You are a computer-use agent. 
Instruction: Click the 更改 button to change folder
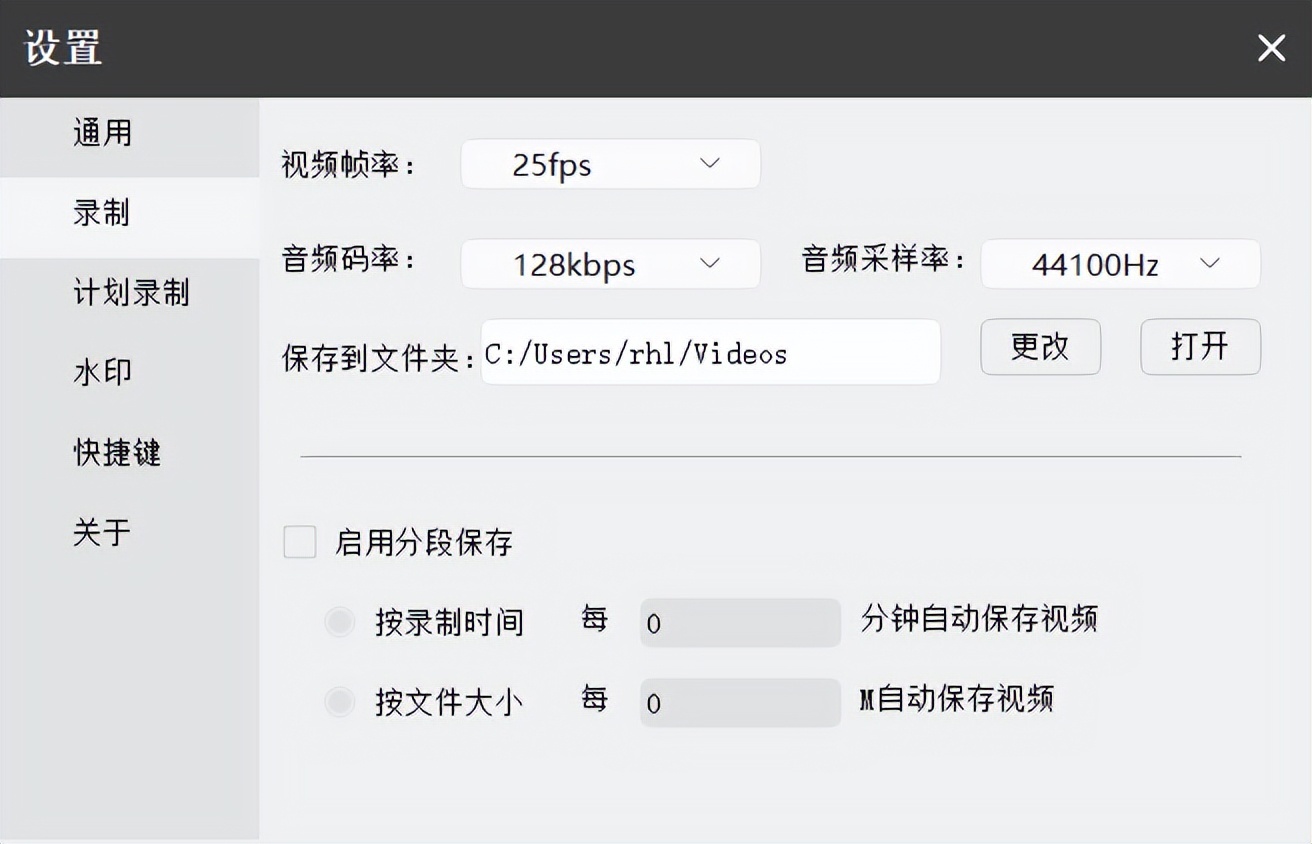click(1040, 347)
